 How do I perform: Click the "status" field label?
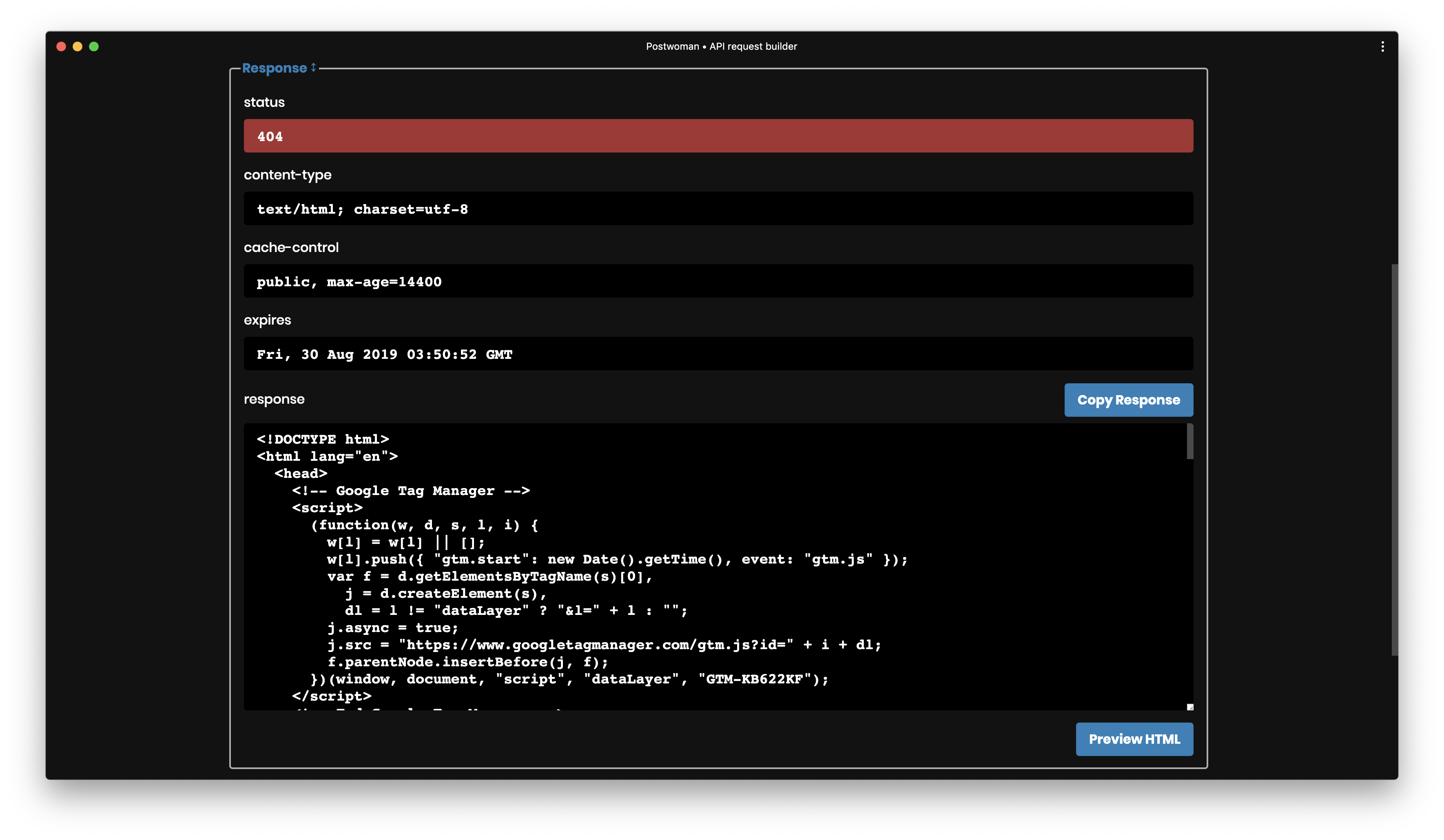[264, 102]
